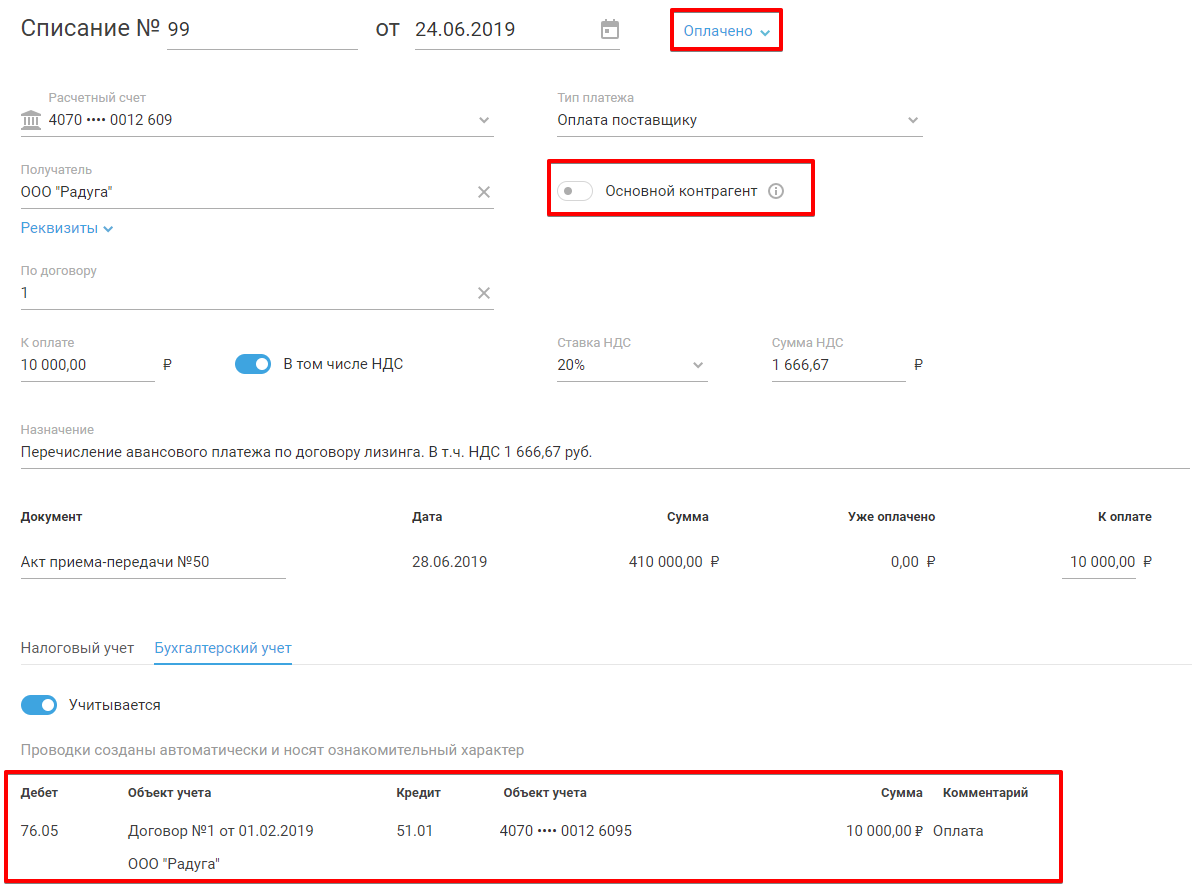Image resolution: width=1193 pixels, height=893 pixels.
Task: Click info icon next to Основной контрагент
Action: (776, 191)
